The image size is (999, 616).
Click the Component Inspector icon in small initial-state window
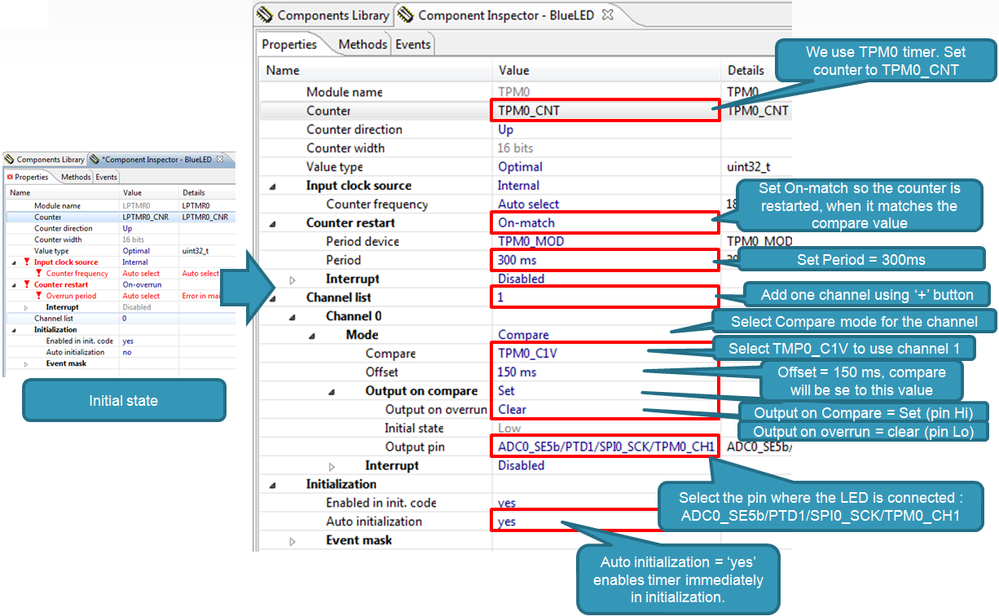[x=95, y=159]
